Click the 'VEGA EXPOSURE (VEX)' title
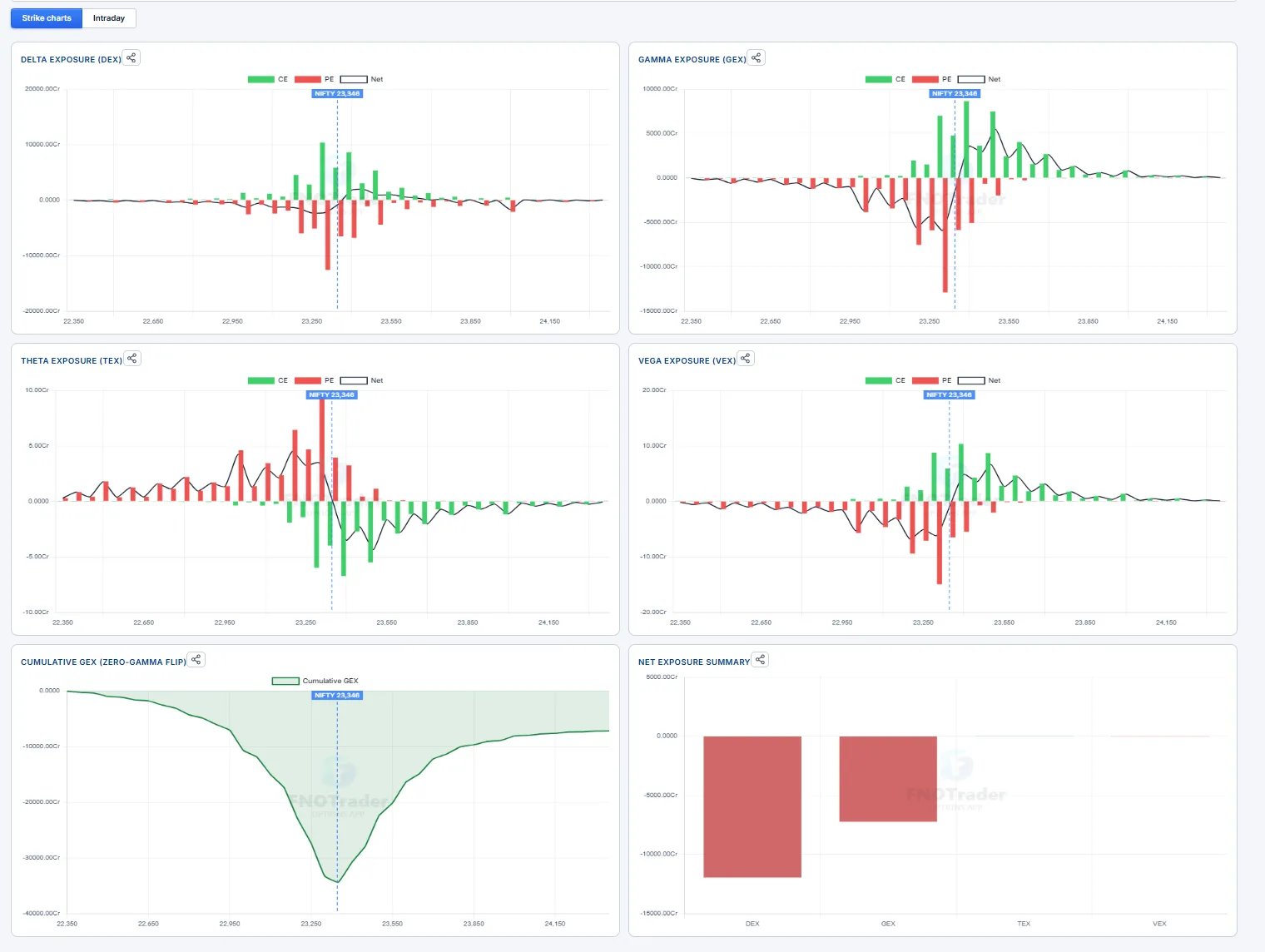Screen dimensions: 1265x952 [687, 360]
